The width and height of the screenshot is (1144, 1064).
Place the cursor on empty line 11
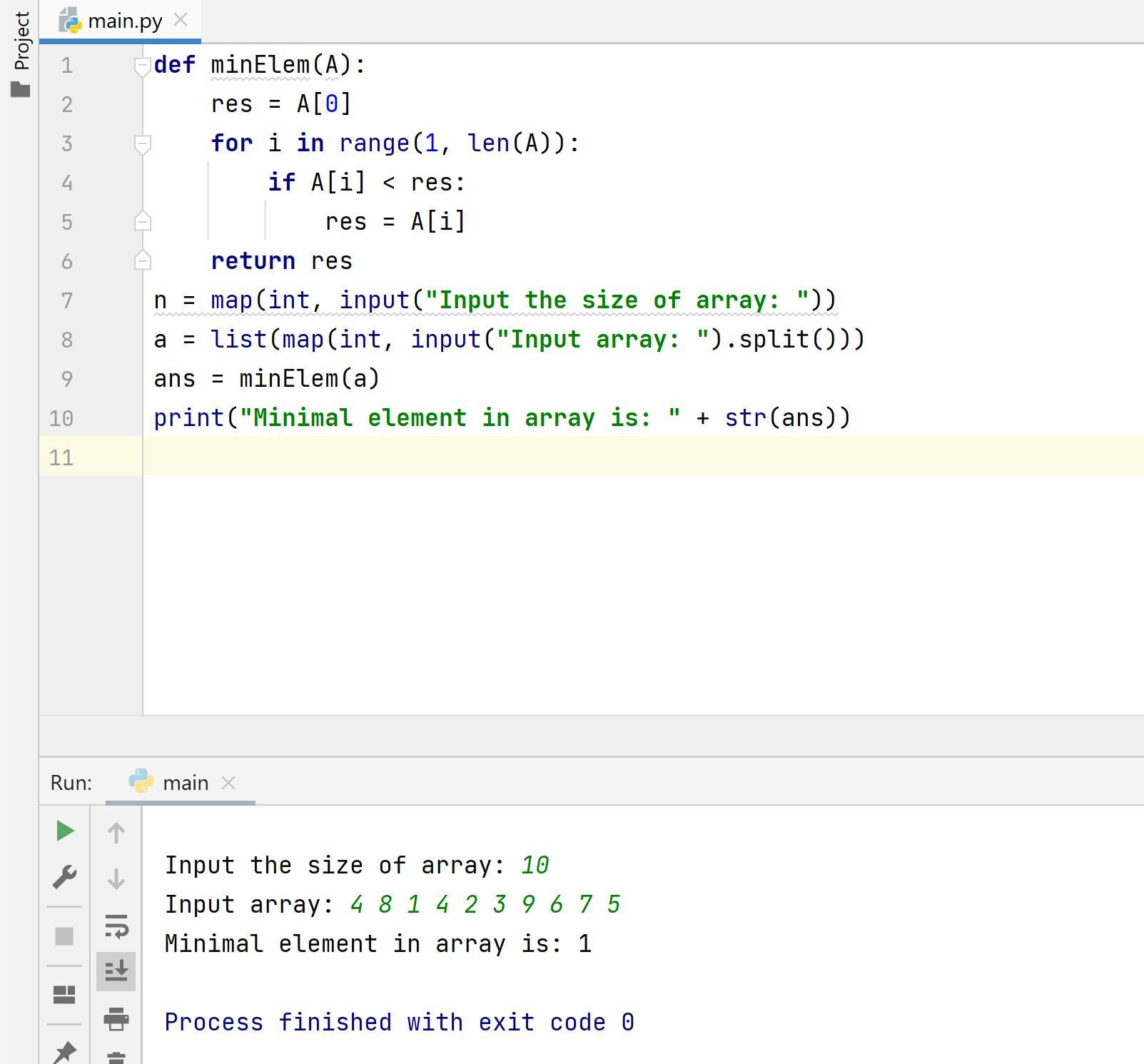[571, 457]
